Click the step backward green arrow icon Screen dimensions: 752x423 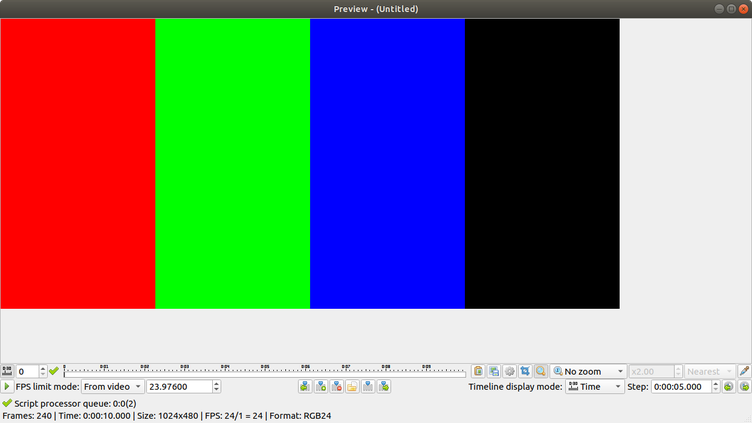[x=729, y=387]
